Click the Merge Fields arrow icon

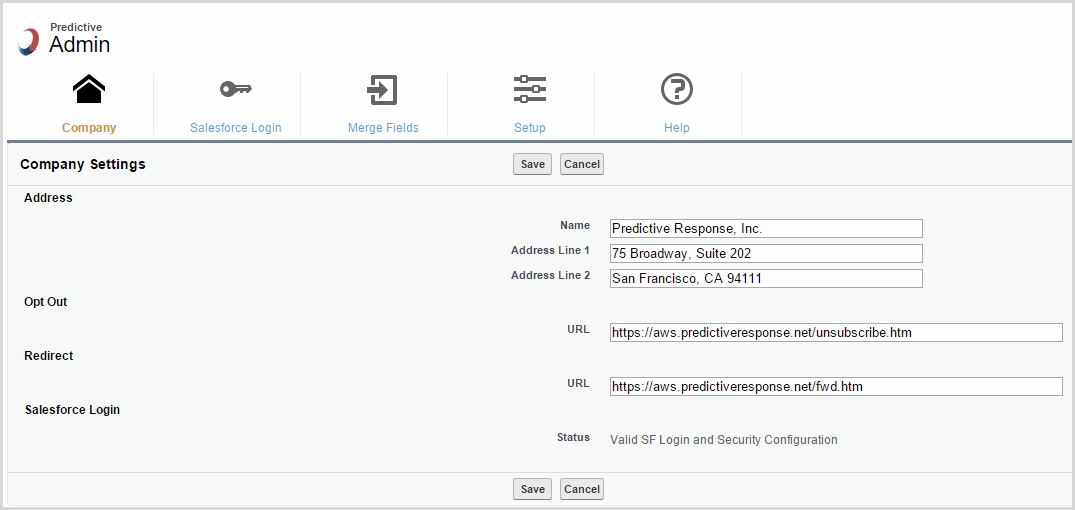click(382, 90)
